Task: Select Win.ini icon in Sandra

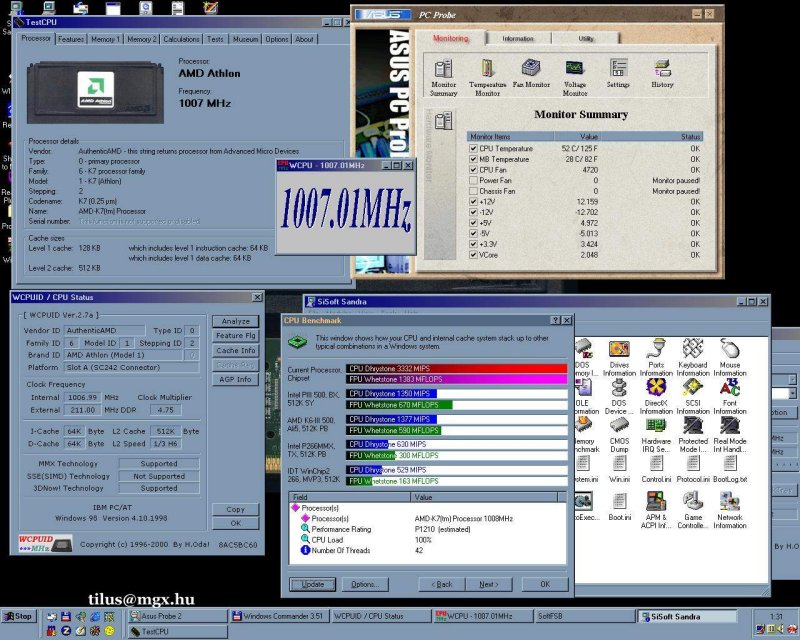Action: (619, 469)
